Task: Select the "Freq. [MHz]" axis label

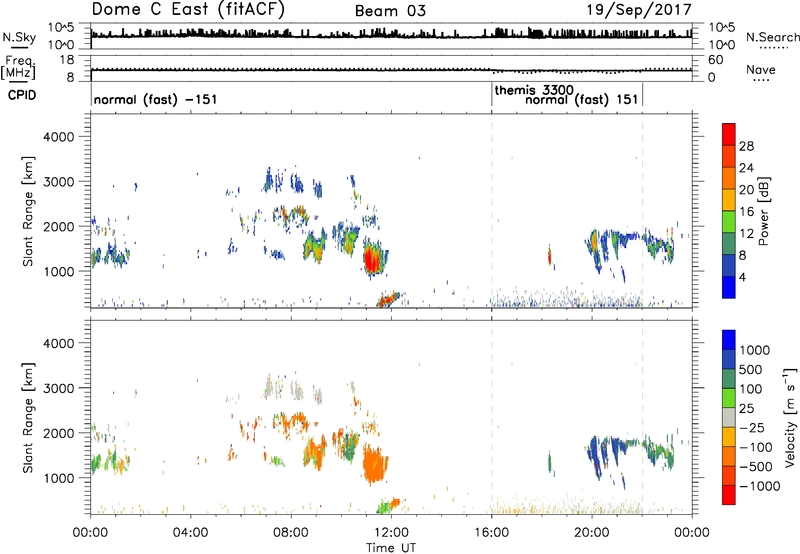Action: pos(18,67)
